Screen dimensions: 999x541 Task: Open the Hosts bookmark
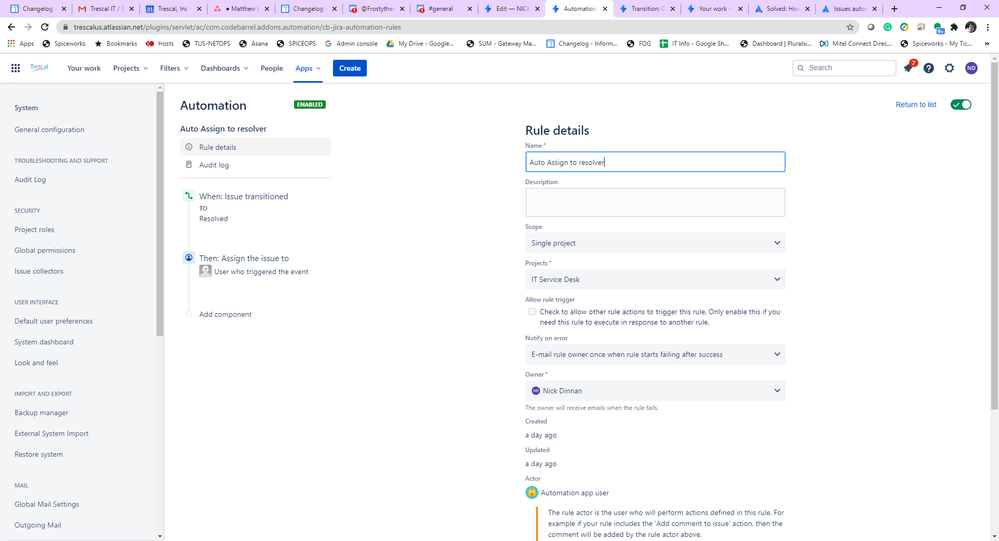pos(160,44)
